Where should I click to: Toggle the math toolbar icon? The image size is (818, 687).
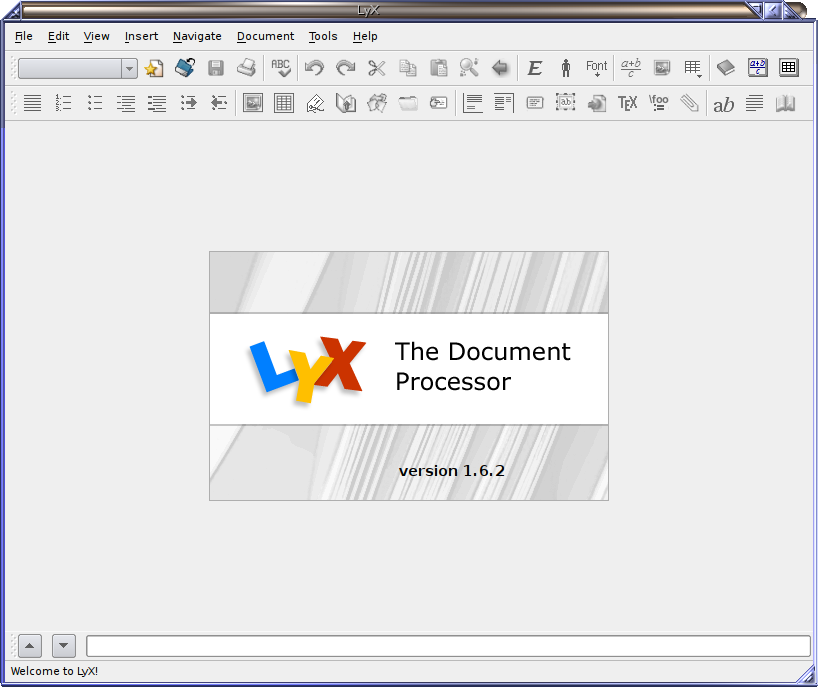tap(757, 68)
